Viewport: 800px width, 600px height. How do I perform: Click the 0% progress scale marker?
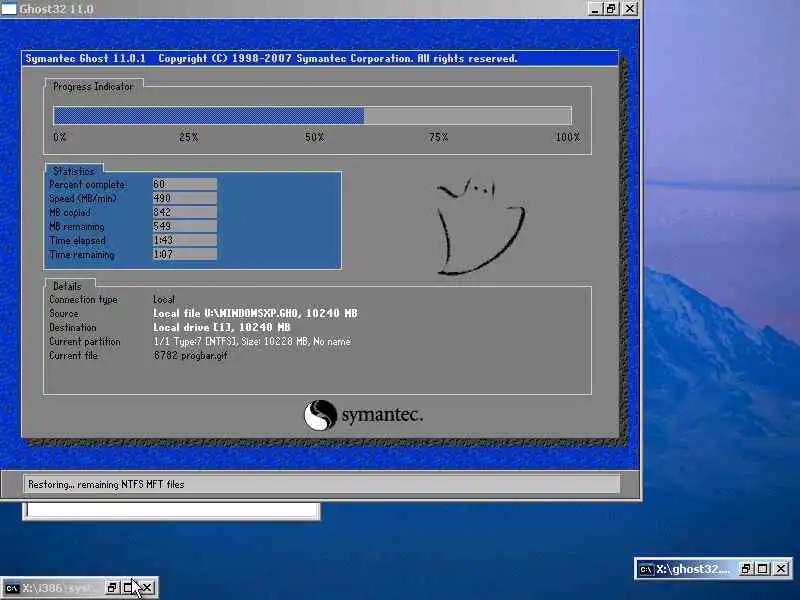60,137
